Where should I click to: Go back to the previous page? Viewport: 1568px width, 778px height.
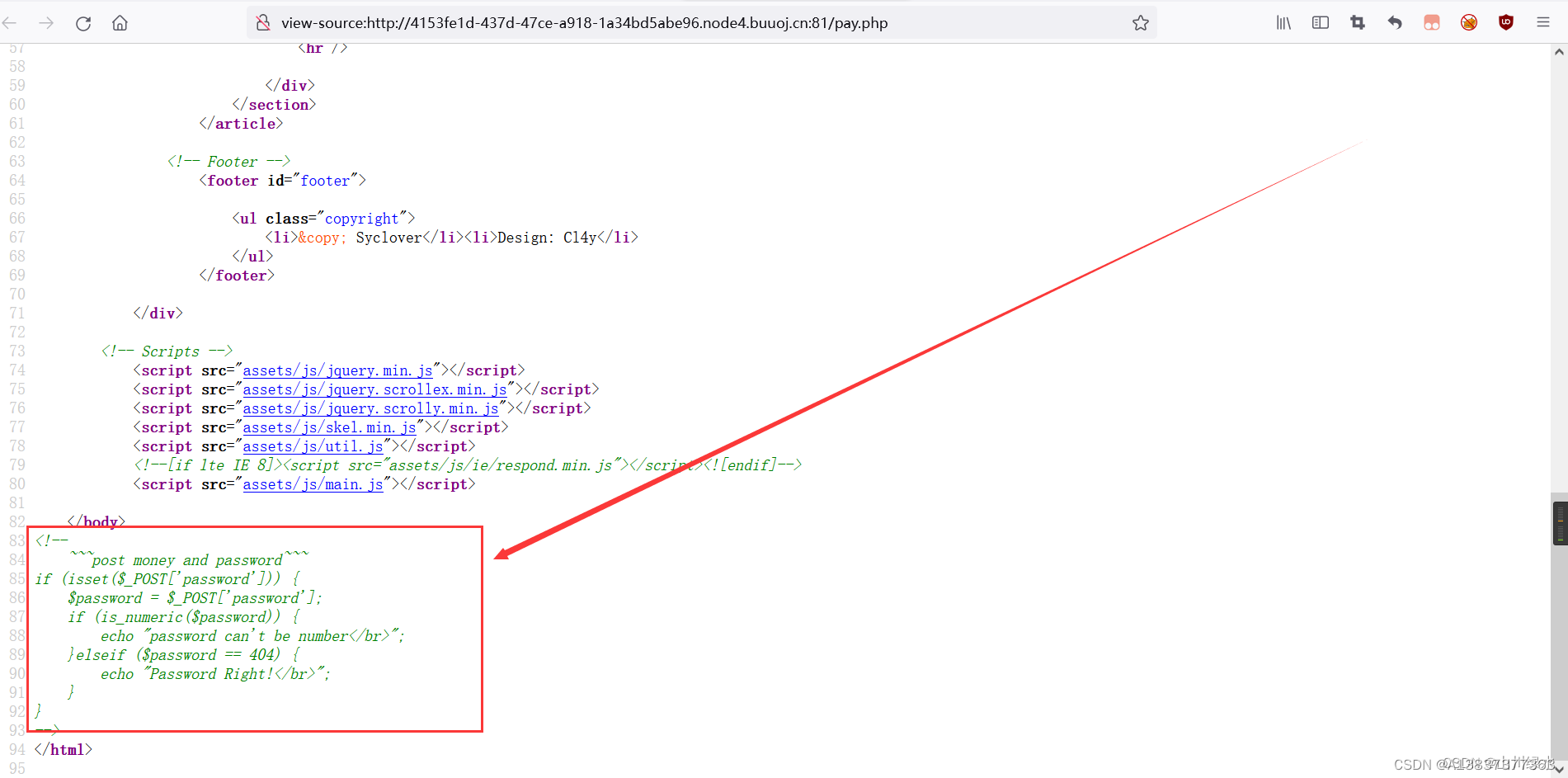coord(10,23)
